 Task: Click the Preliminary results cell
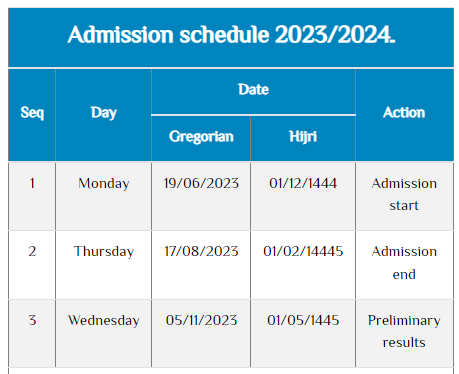coord(404,331)
